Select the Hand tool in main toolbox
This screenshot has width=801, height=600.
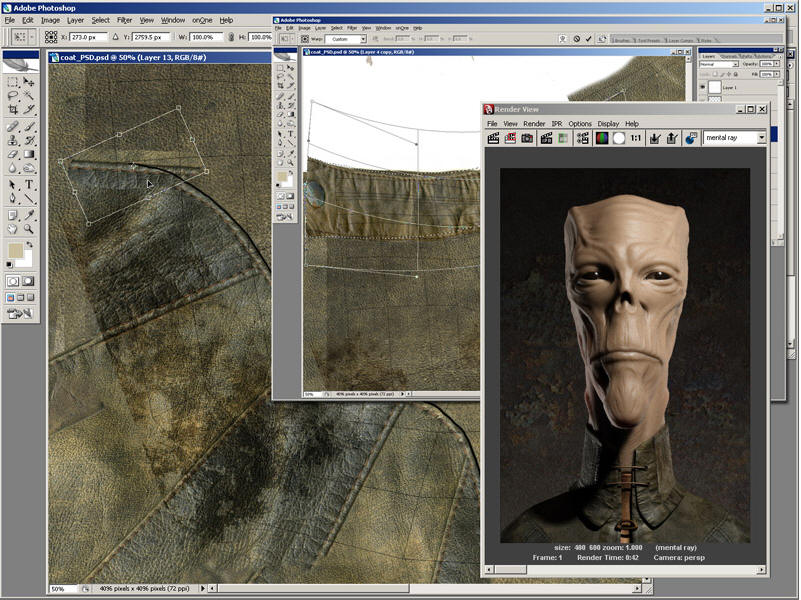[13, 229]
